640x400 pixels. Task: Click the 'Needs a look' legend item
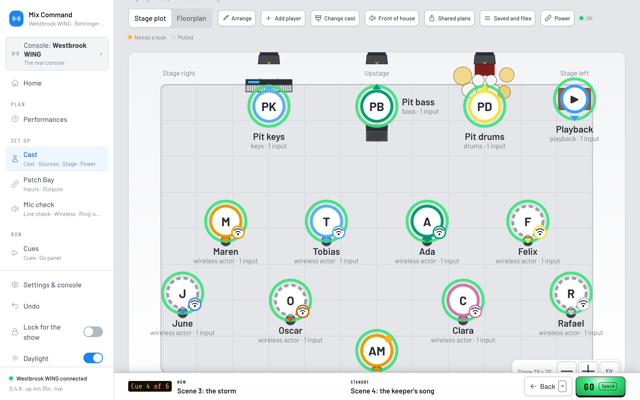pyautogui.click(x=147, y=38)
